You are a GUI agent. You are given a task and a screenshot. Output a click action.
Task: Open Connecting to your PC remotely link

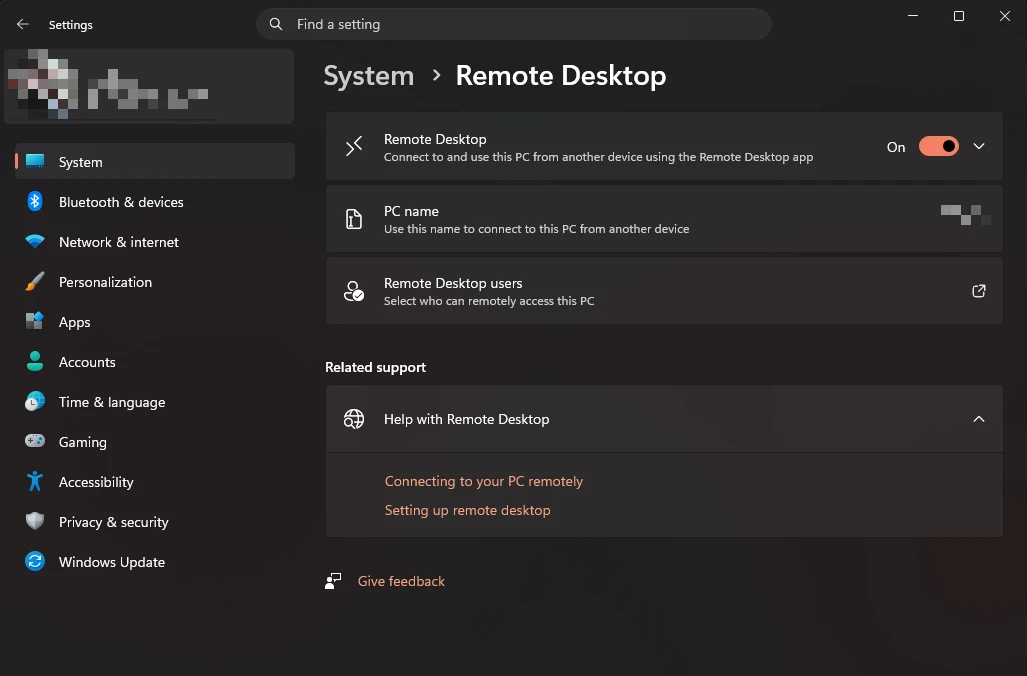pyautogui.click(x=483, y=481)
